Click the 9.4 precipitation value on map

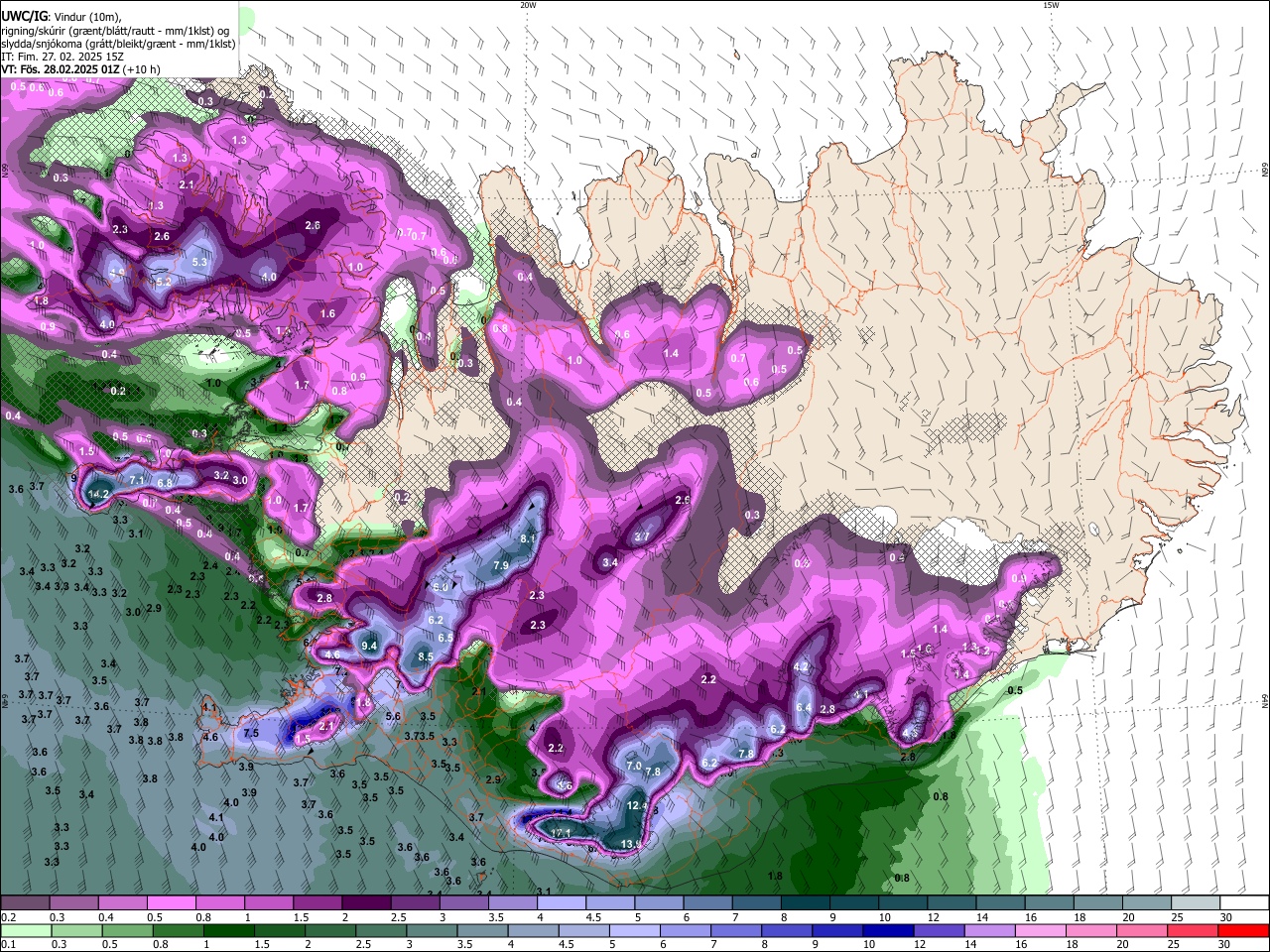point(370,646)
